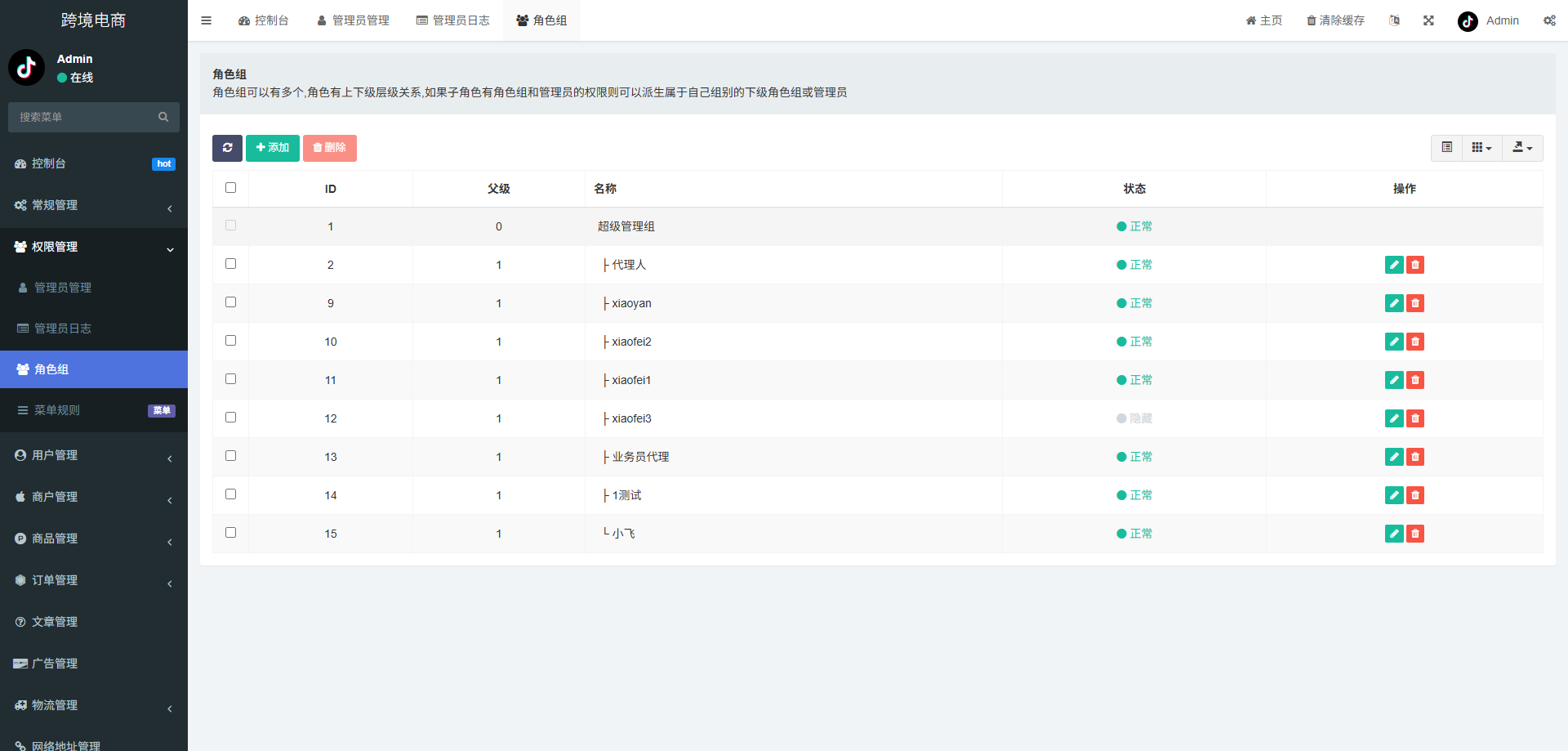Open the column visibility grid dropdown
This screenshot has height=751, width=1568.
(x=1481, y=148)
